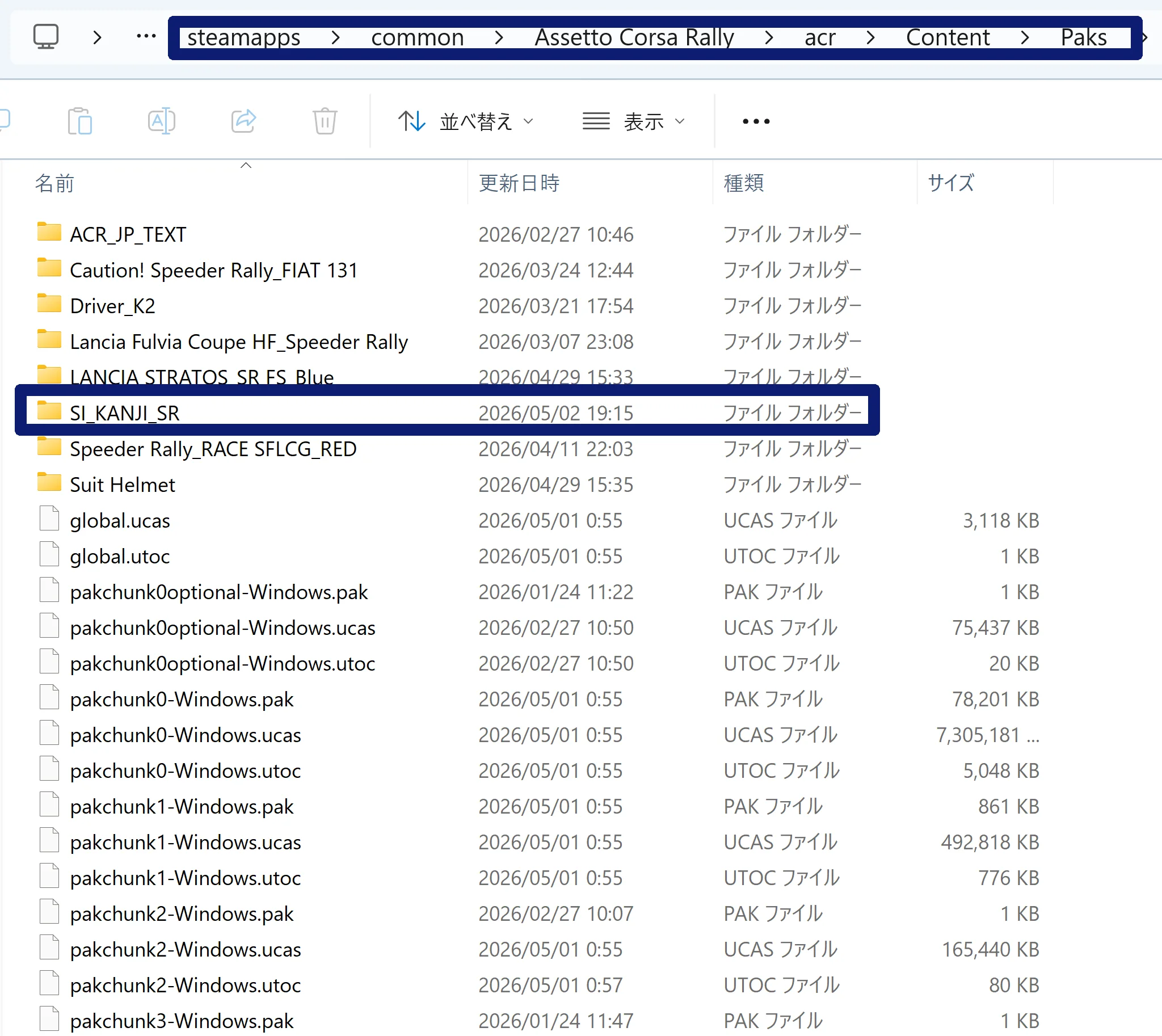The image size is (1162, 1036).
Task: Select the ACR_JP_TEXT folder icon
Action: [x=49, y=232]
